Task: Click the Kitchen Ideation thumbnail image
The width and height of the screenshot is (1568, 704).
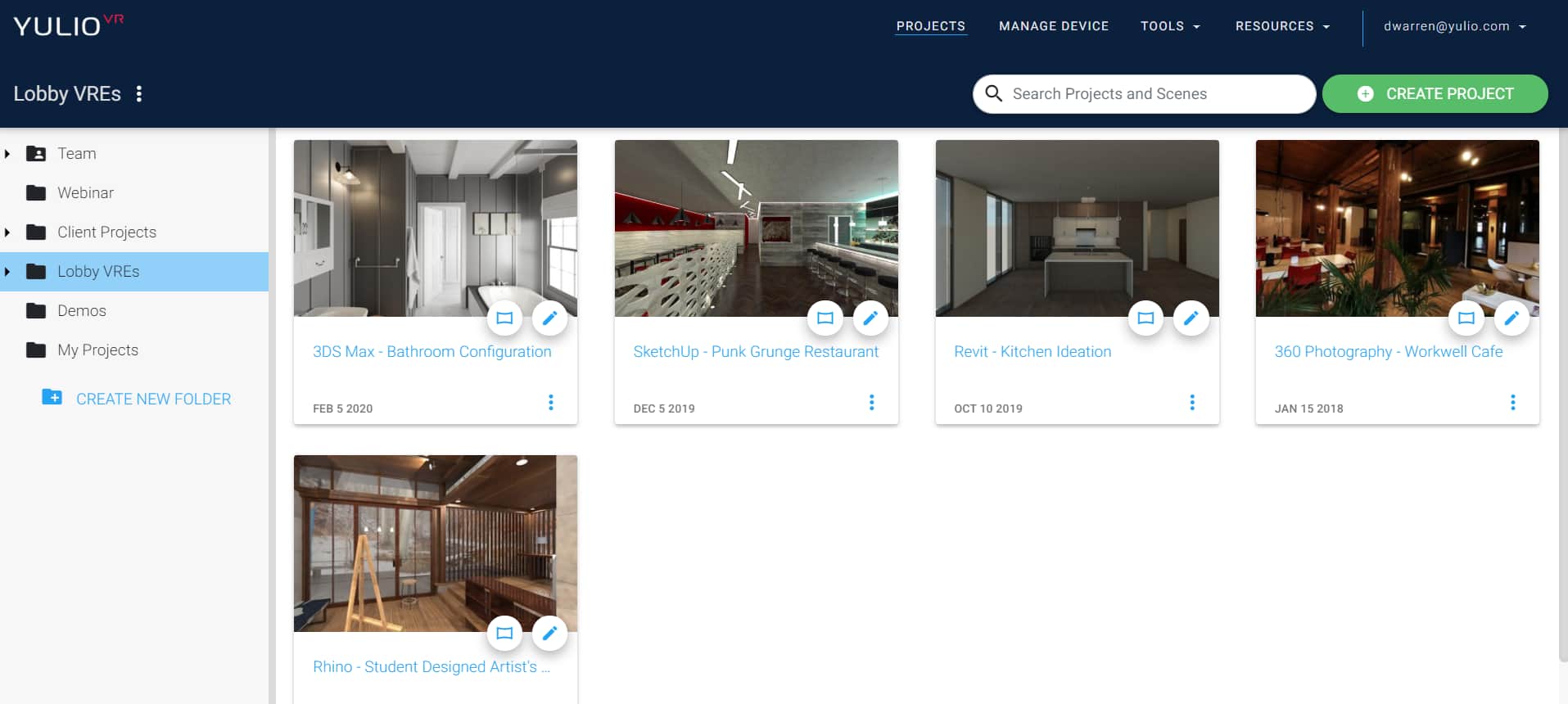Action: (1077, 228)
